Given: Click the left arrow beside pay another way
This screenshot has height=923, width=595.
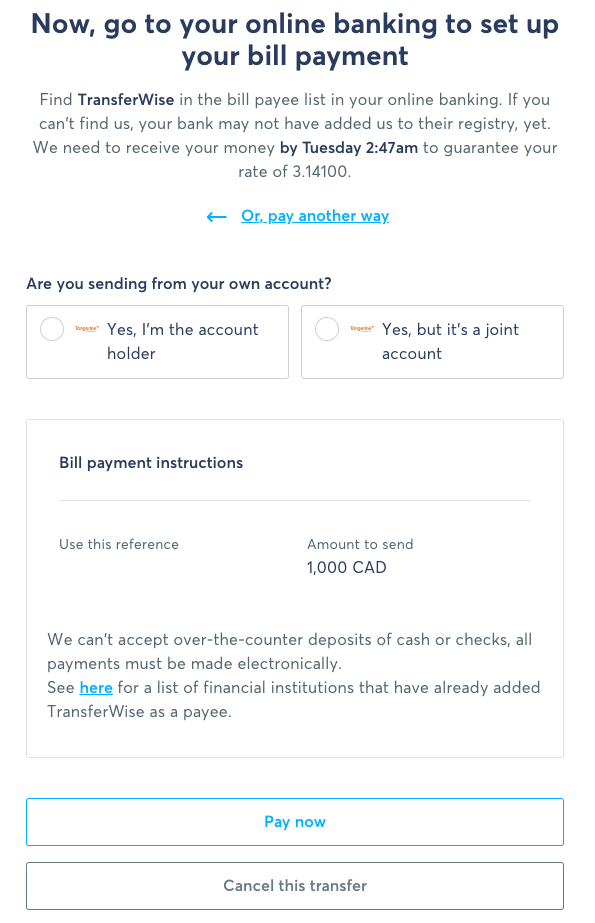Looking at the screenshot, I should 217,217.
